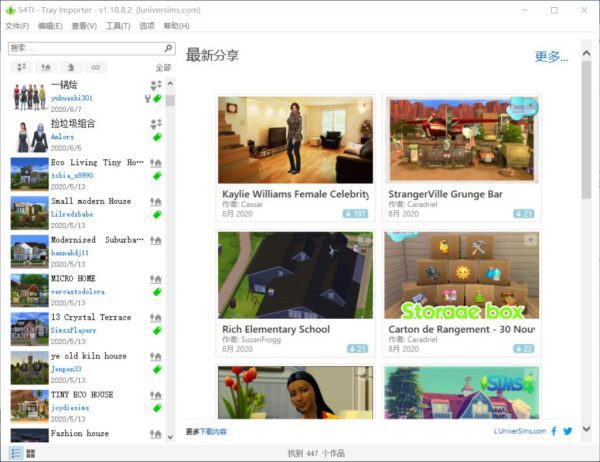Open Rich Elementary School card

(x=295, y=294)
